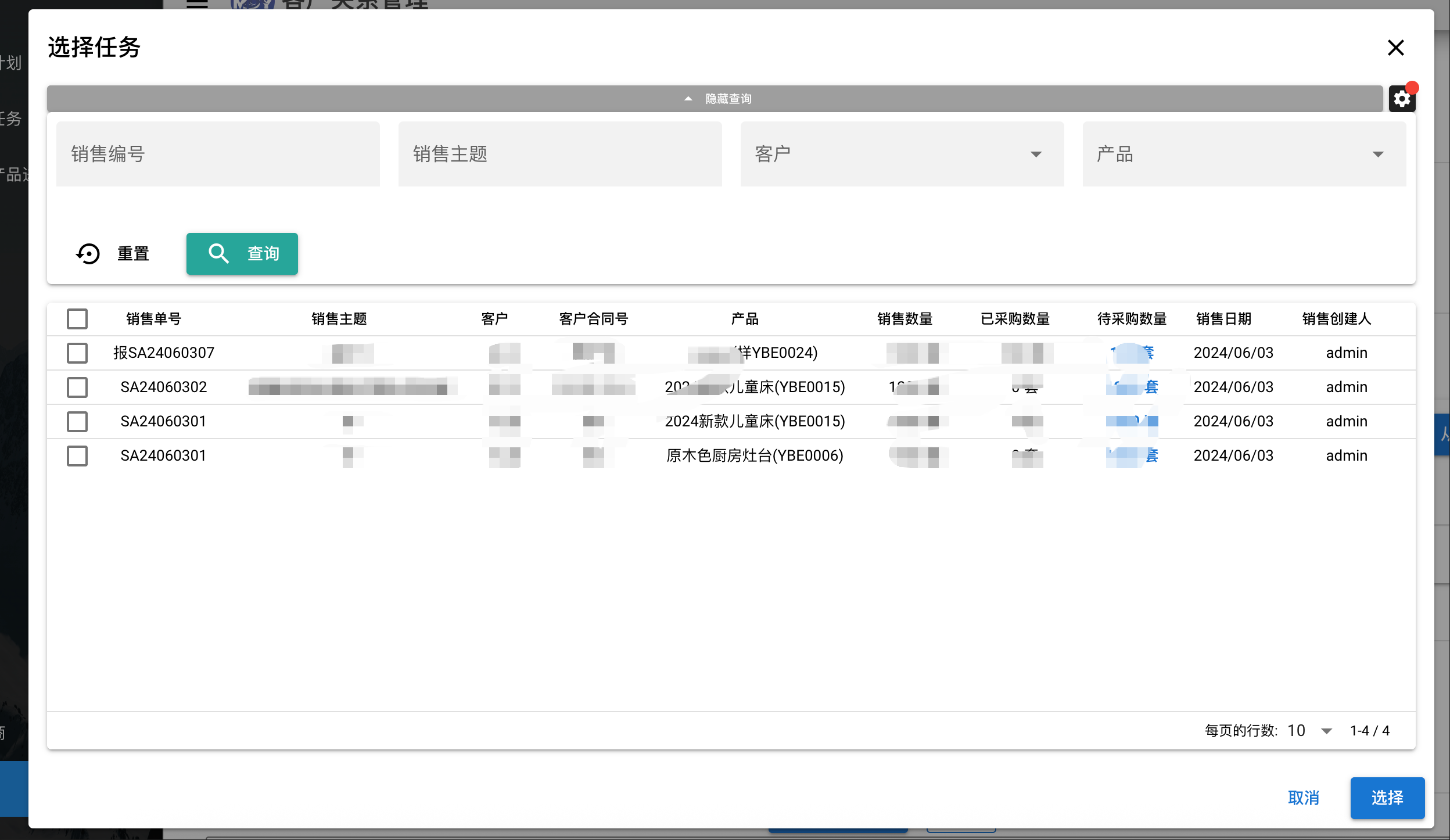Check the row for 报SA24060307
The height and width of the screenshot is (840, 1450).
point(77,353)
